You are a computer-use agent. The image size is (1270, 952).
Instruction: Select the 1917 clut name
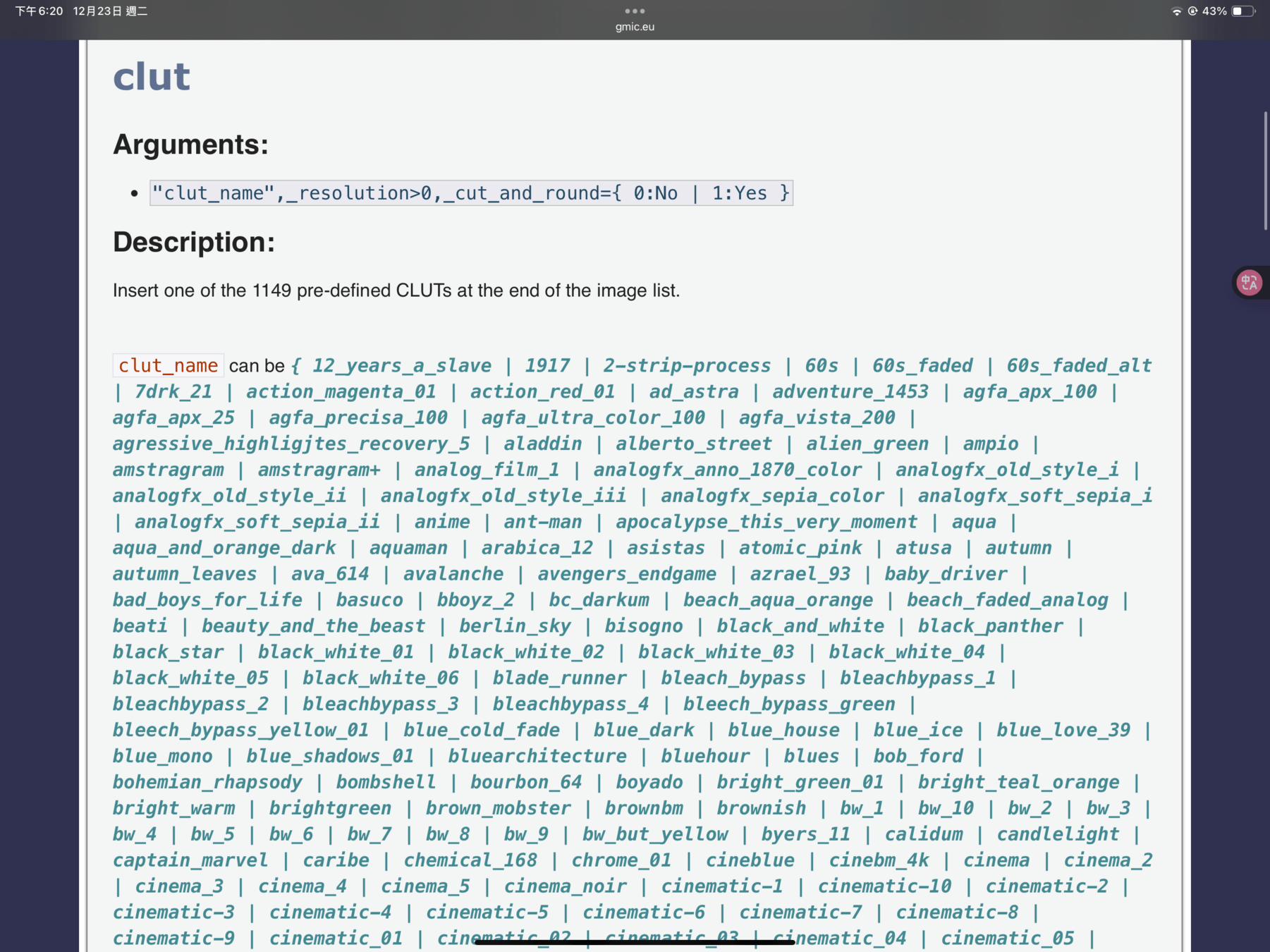tap(547, 365)
